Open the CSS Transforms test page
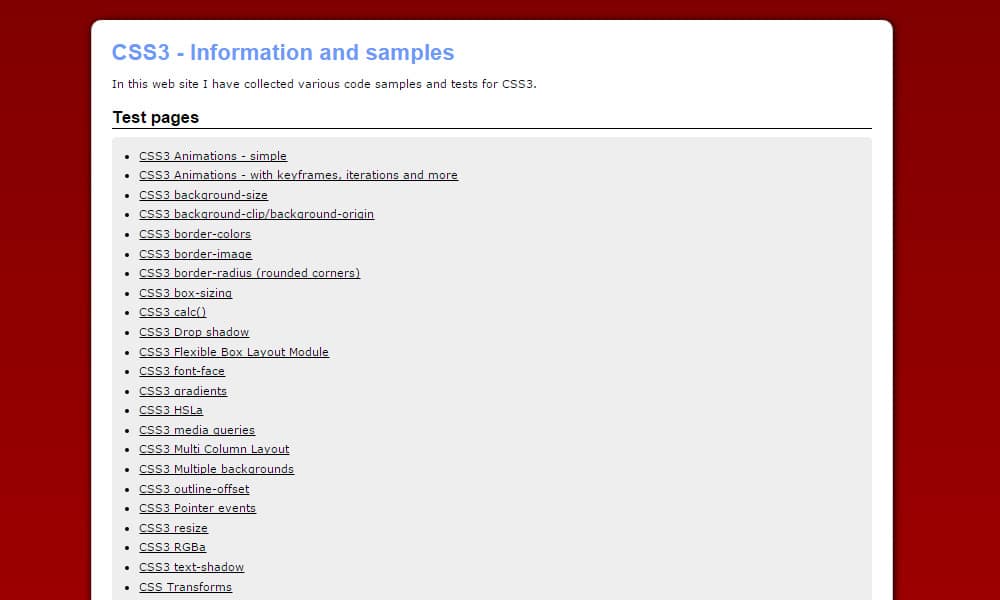Screen dimensions: 1000x600 click(185, 587)
